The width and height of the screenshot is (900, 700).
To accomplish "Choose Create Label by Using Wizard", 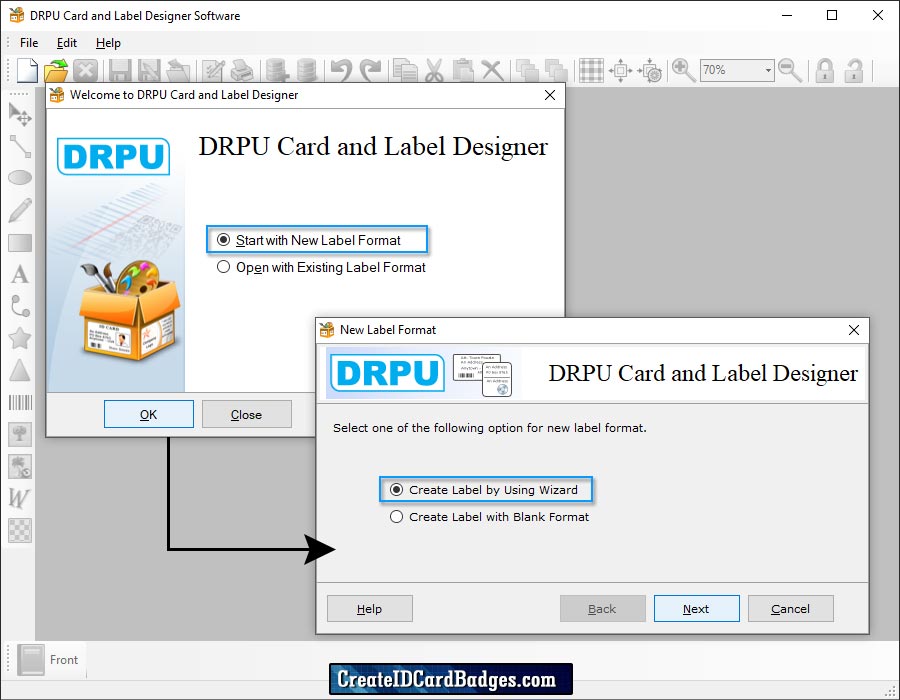I will click(486, 489).
